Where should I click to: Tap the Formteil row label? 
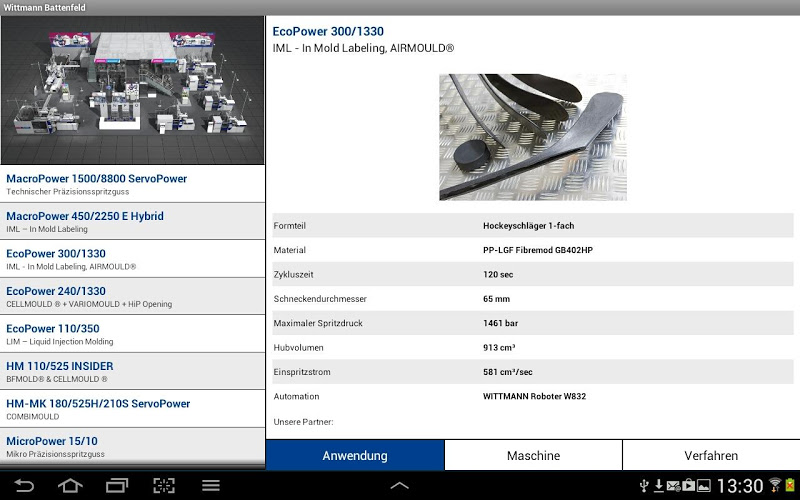click(x=289, y=226)
